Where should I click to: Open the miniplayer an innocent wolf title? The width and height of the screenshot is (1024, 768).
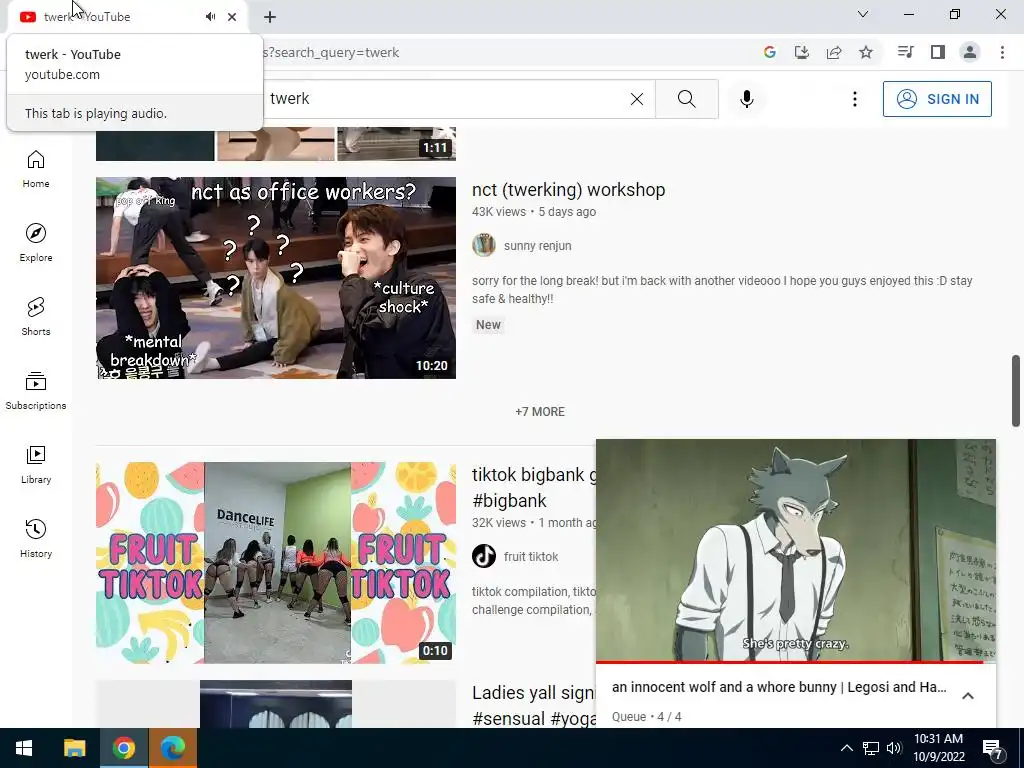click(779, 687)
